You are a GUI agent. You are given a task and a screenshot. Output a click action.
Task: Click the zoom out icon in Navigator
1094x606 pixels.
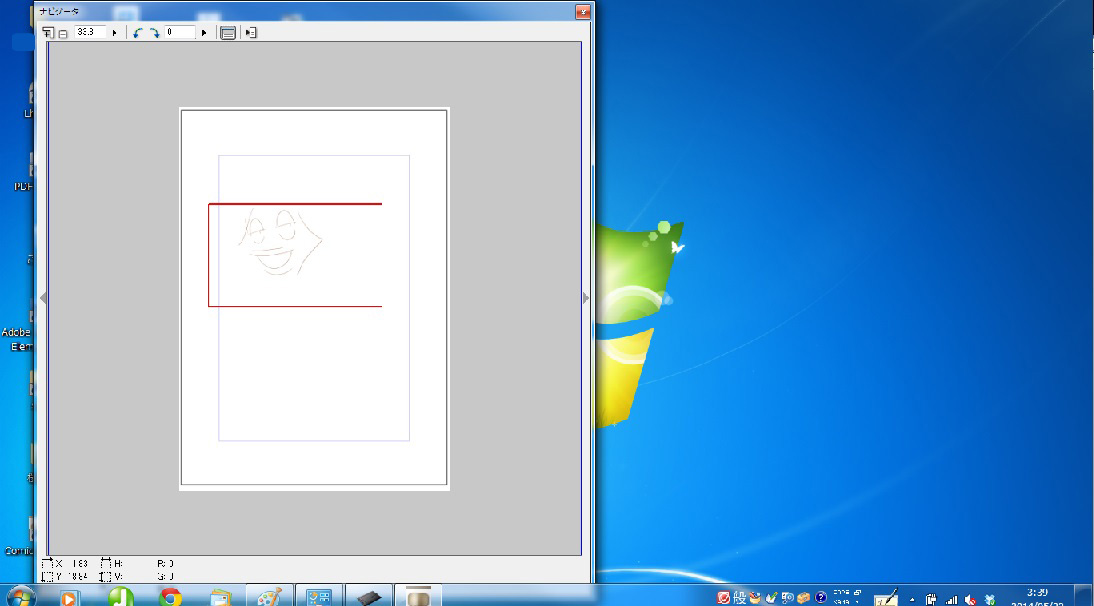[x=63, y=33]
